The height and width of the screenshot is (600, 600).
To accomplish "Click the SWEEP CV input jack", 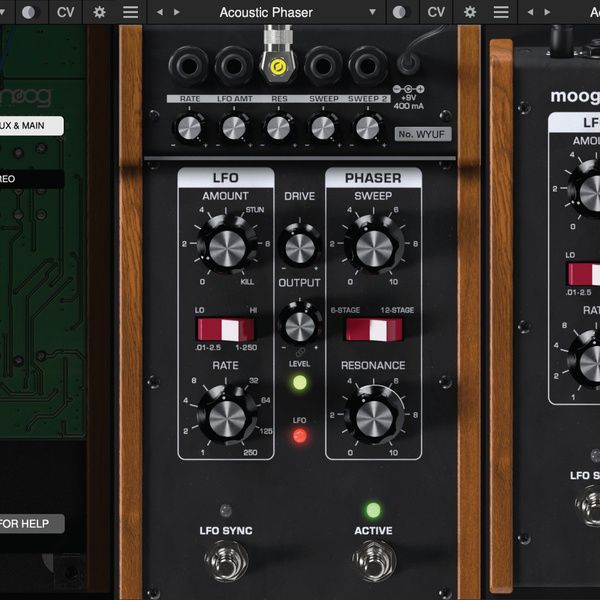I will coord(323,66).
